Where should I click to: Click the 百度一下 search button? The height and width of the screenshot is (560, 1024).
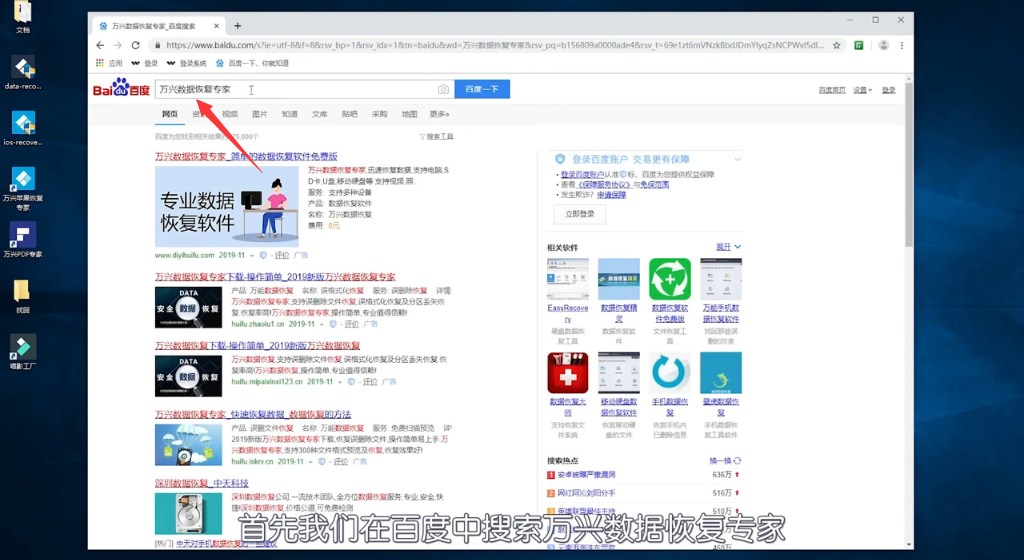click(x=482, y=89)
